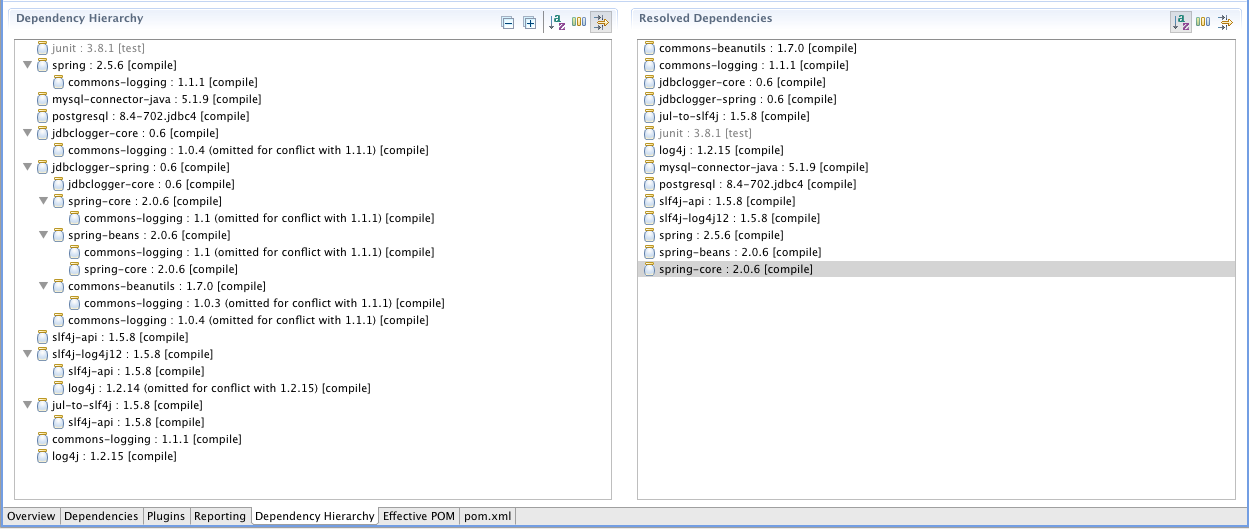Screen dimensions: 1249x529
Task: Select mysql-connector-java : 5.1.9 in Resolved Dependencies
Action: (x=763, y=167)
